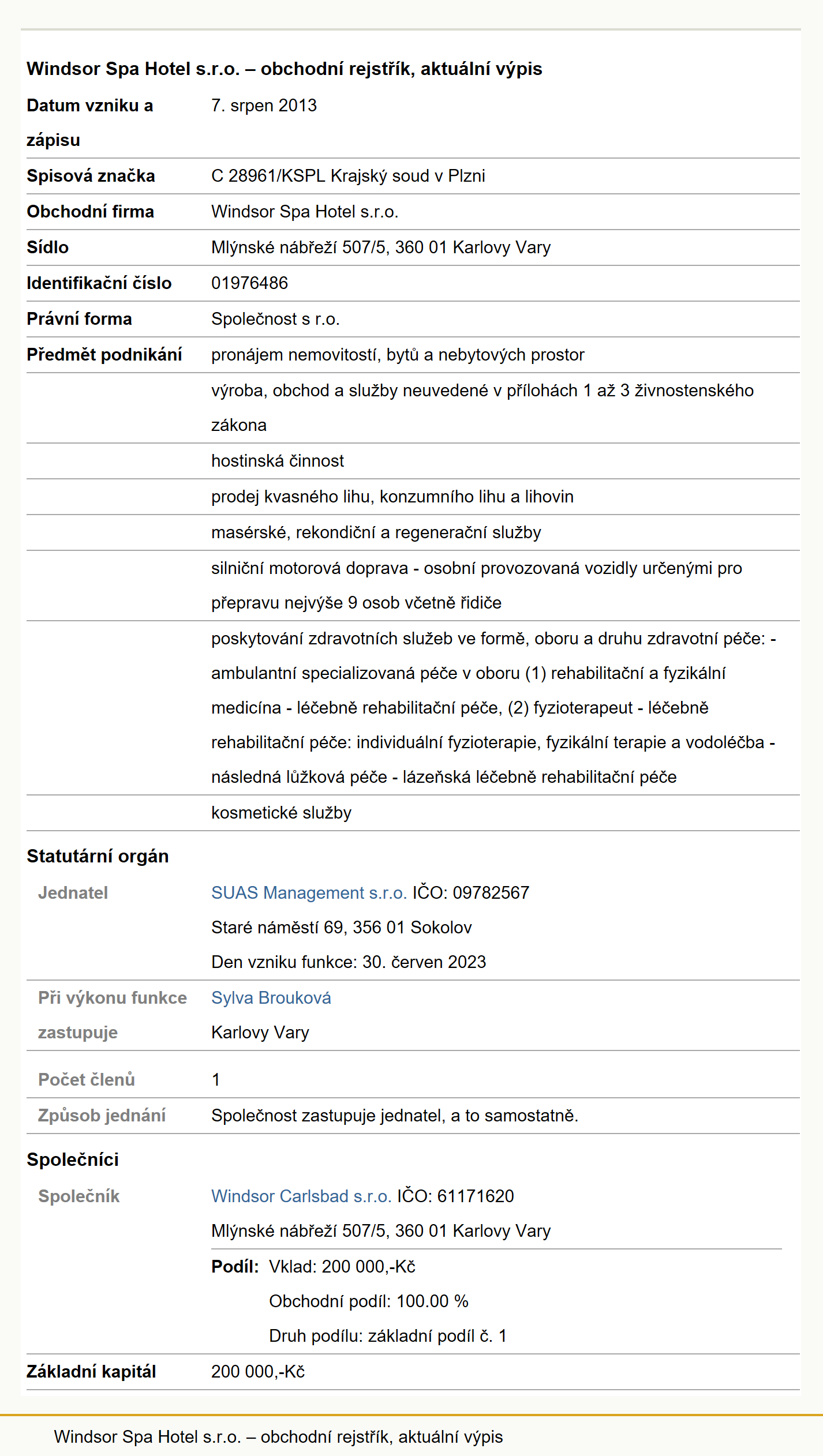Click the hostinská činnost business entry
This screenshot has width=823, height=1456.
278,460
